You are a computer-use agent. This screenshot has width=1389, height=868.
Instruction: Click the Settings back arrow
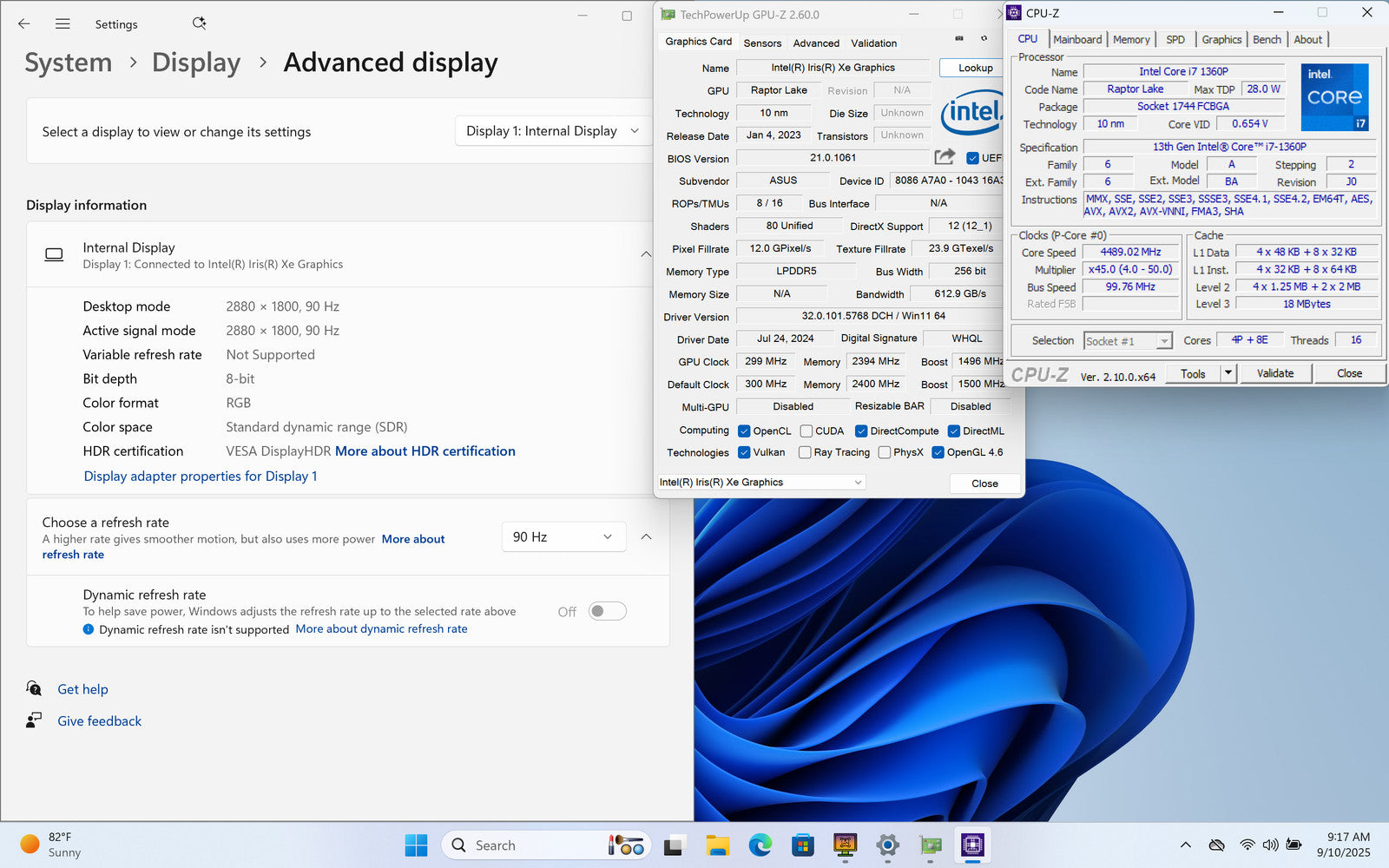click(24, 24)
